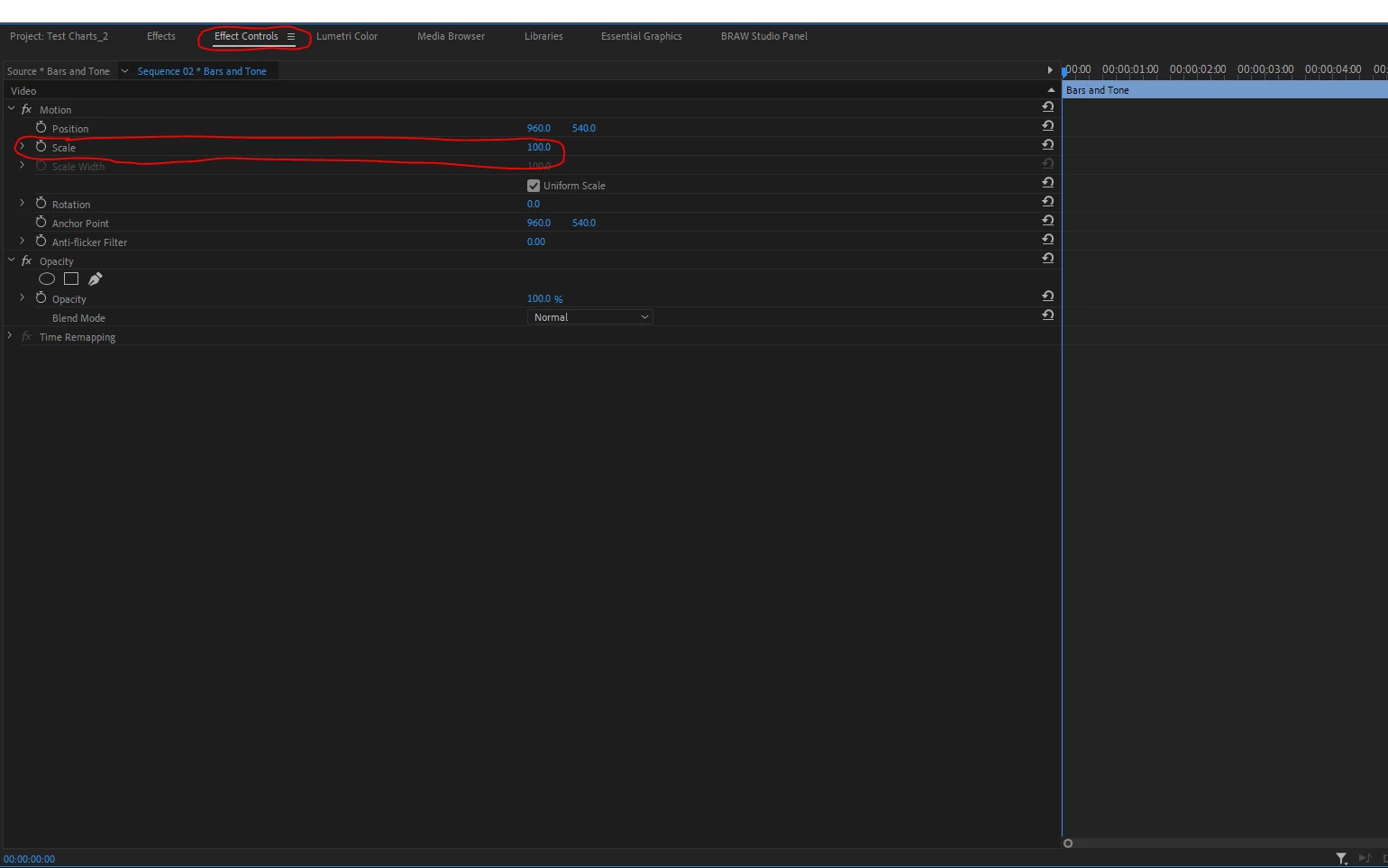
Task: Reset the Motion effect
Action: coord(1047,106)
